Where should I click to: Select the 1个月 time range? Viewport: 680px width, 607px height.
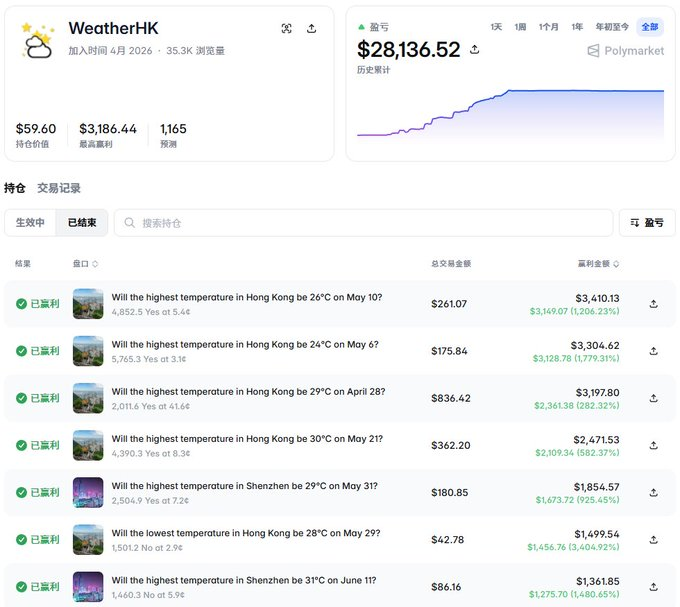tap(549, 27)
